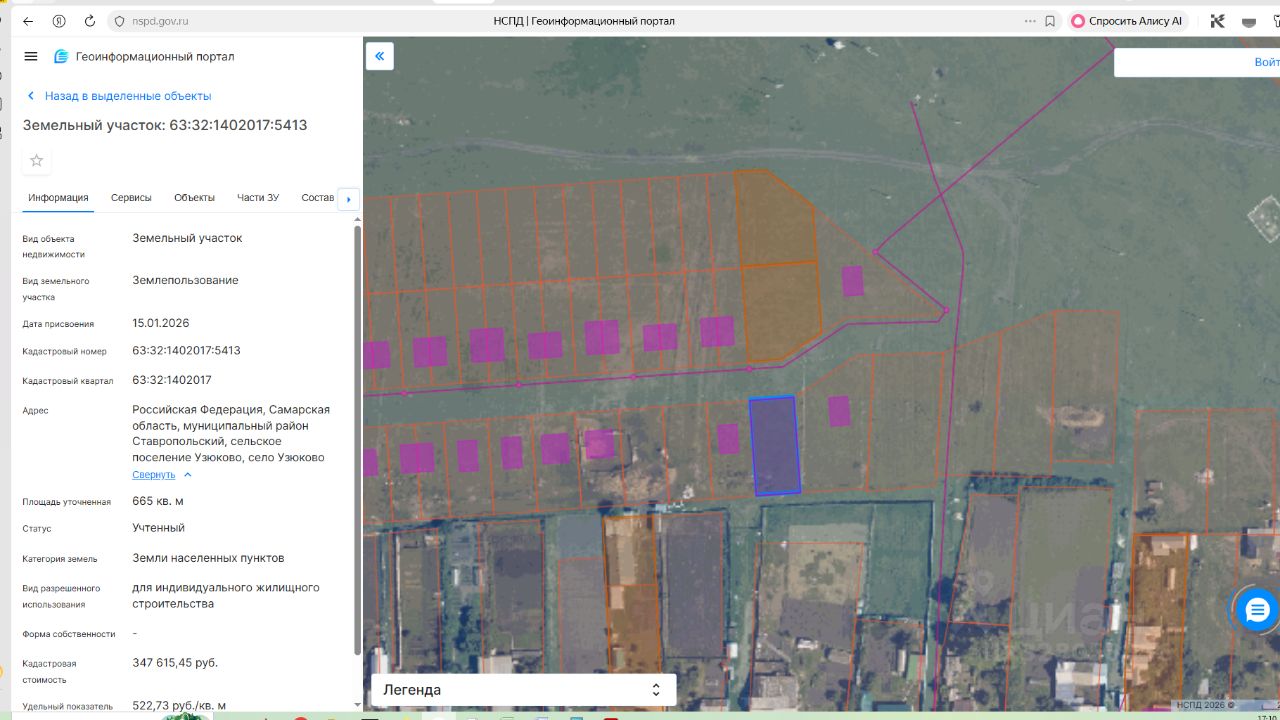Screen dimensions: 1280x720
Task: Switch to the Сервисы tab
Action: 131,198
